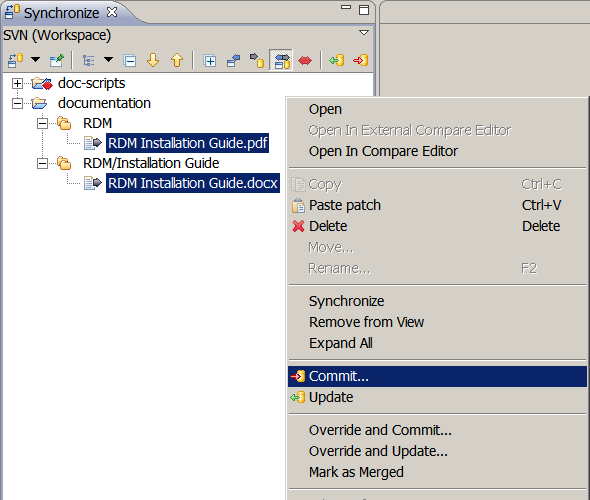
Task: Click the Pin Current Synchronization icon
Action: click(x=57, y=60)
